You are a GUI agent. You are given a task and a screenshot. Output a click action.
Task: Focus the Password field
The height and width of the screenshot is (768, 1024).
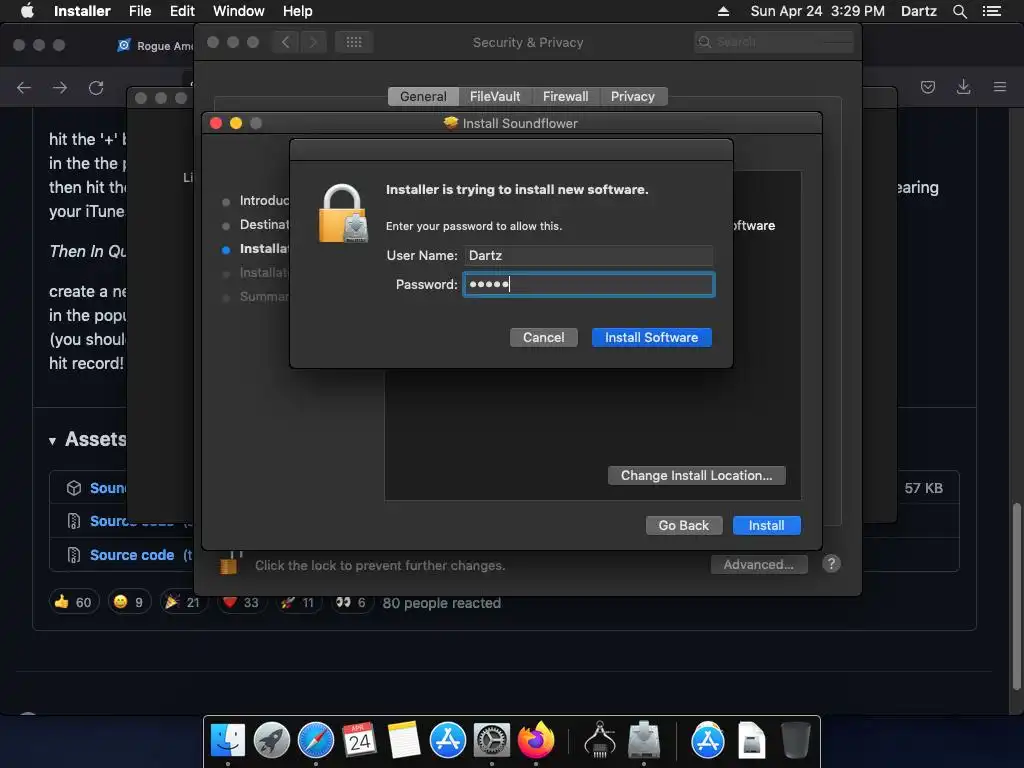click(x=588, y=285)
